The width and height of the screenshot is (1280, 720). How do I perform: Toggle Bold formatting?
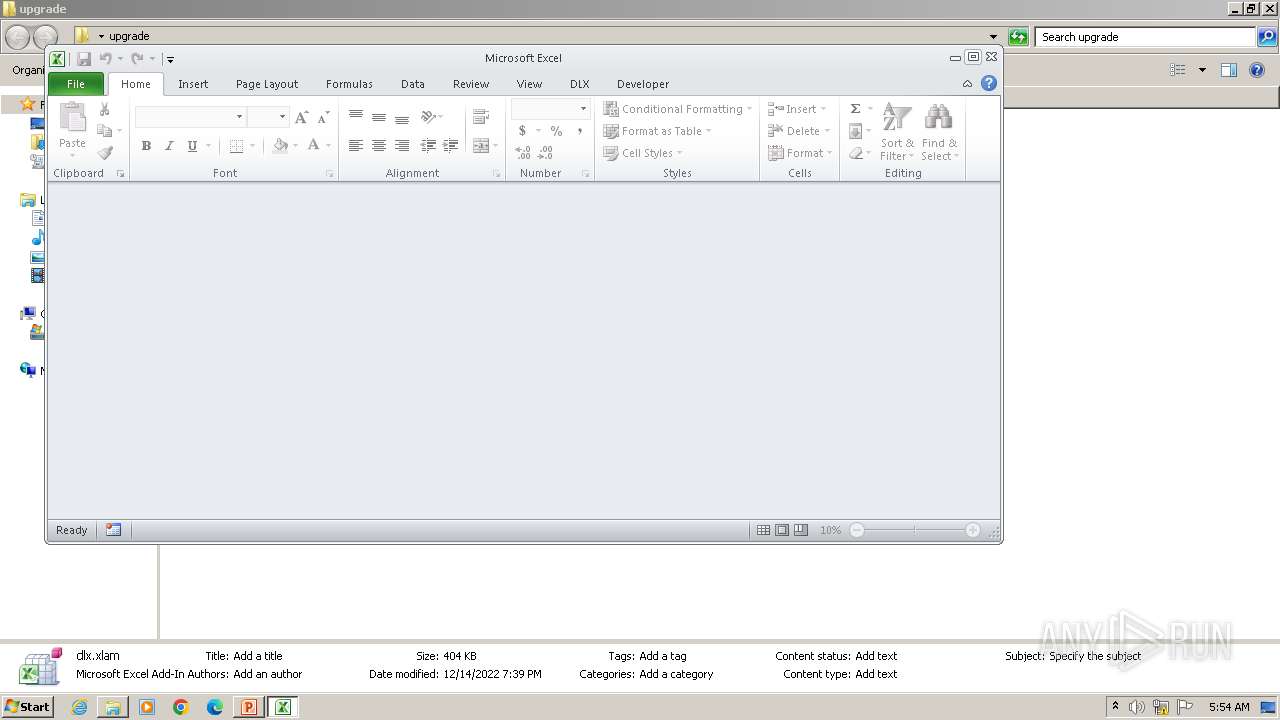click(146, 146)
